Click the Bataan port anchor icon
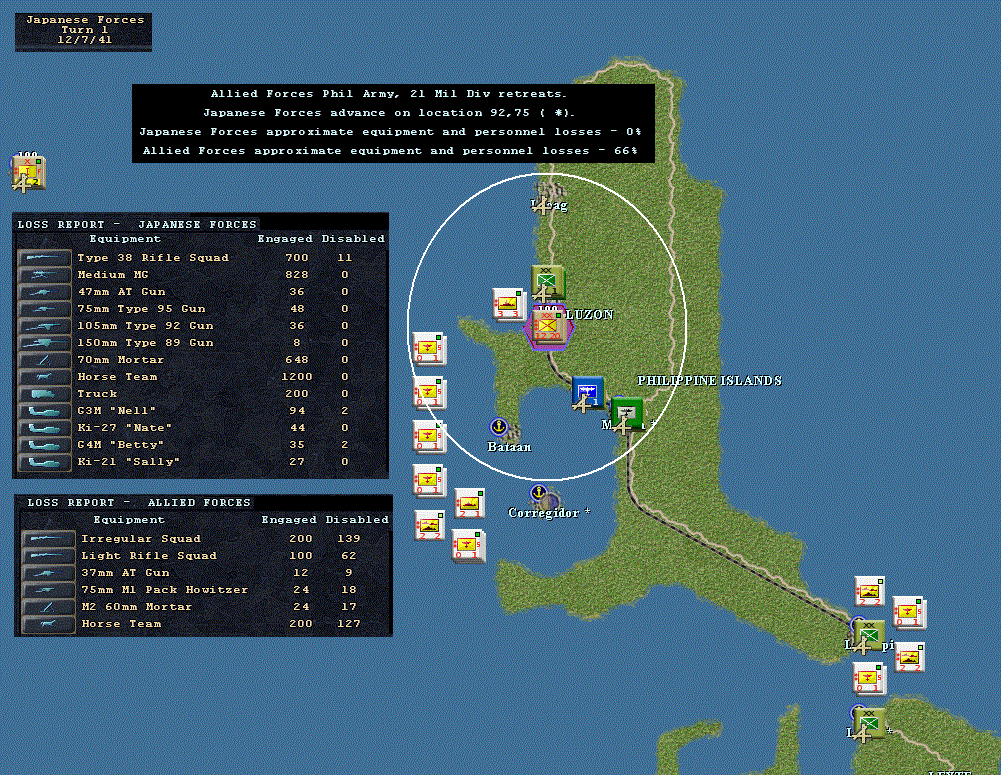Screen dimensions: 1001x775 (x=499, y=427)
